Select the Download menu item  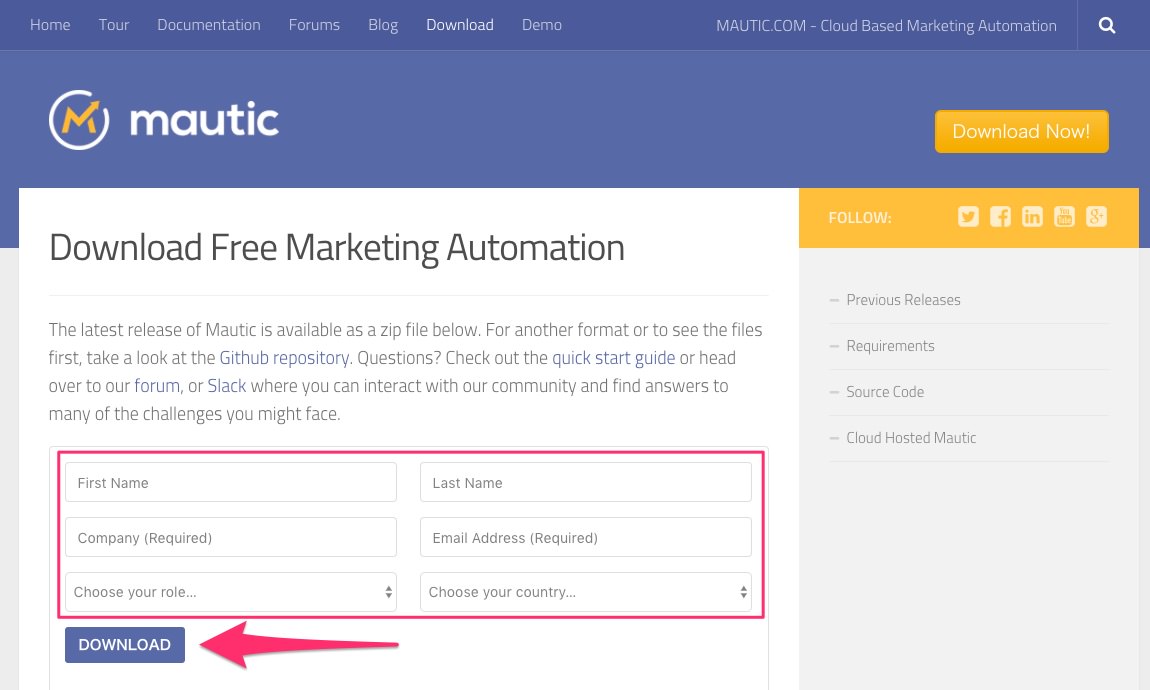pyautogui.click(x=460, y=25)
